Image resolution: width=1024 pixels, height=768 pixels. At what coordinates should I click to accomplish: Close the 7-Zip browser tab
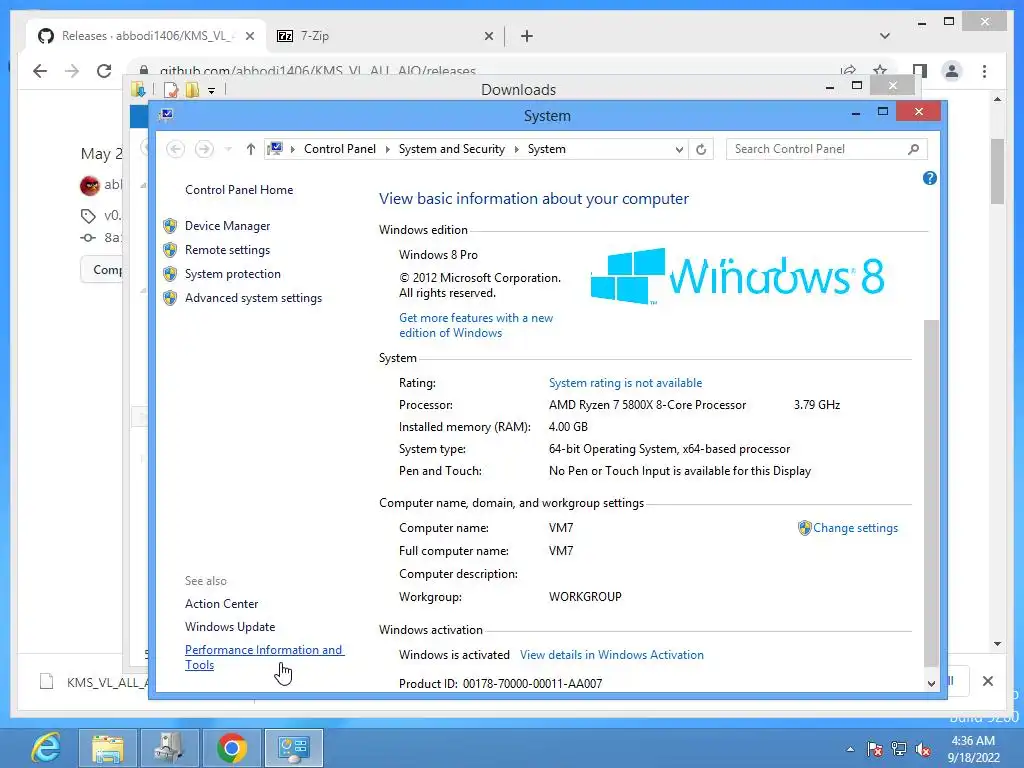(488, 37)
